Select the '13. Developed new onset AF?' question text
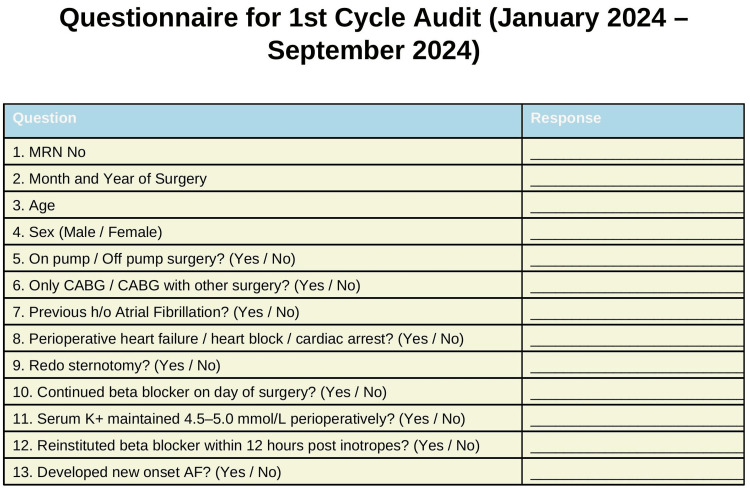The image size is (750, 490). point(147,472)
